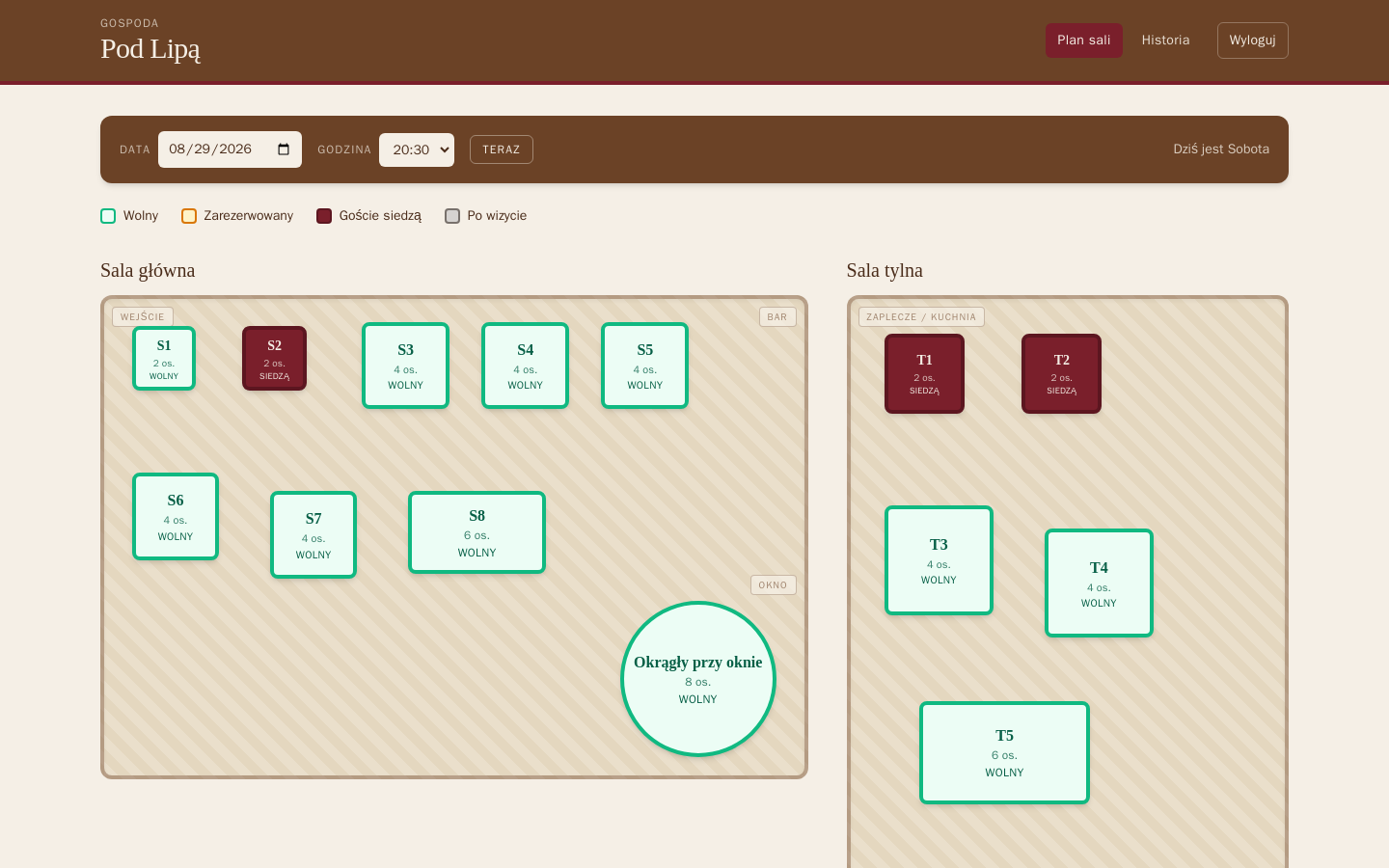Viewport: 1389px width, 868px height.
Task: Click into the date input field
Action: point(230,149)
